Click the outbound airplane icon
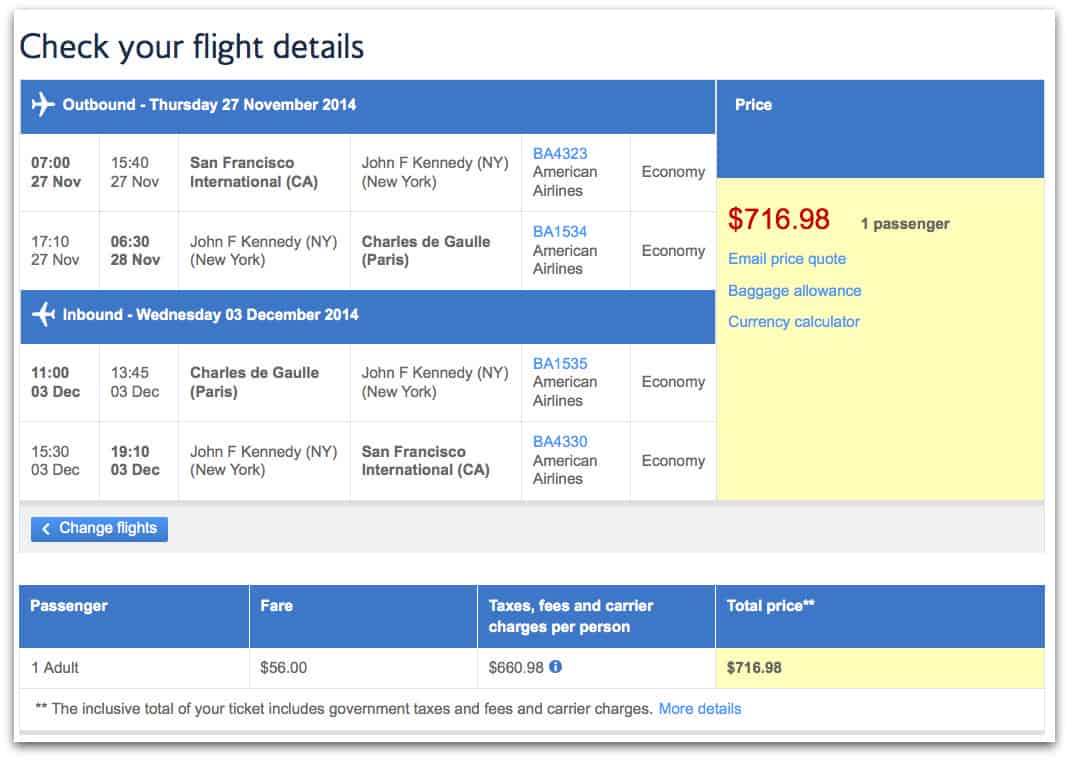Screen dimensions: 1069x760 click(x=43, y=104)
